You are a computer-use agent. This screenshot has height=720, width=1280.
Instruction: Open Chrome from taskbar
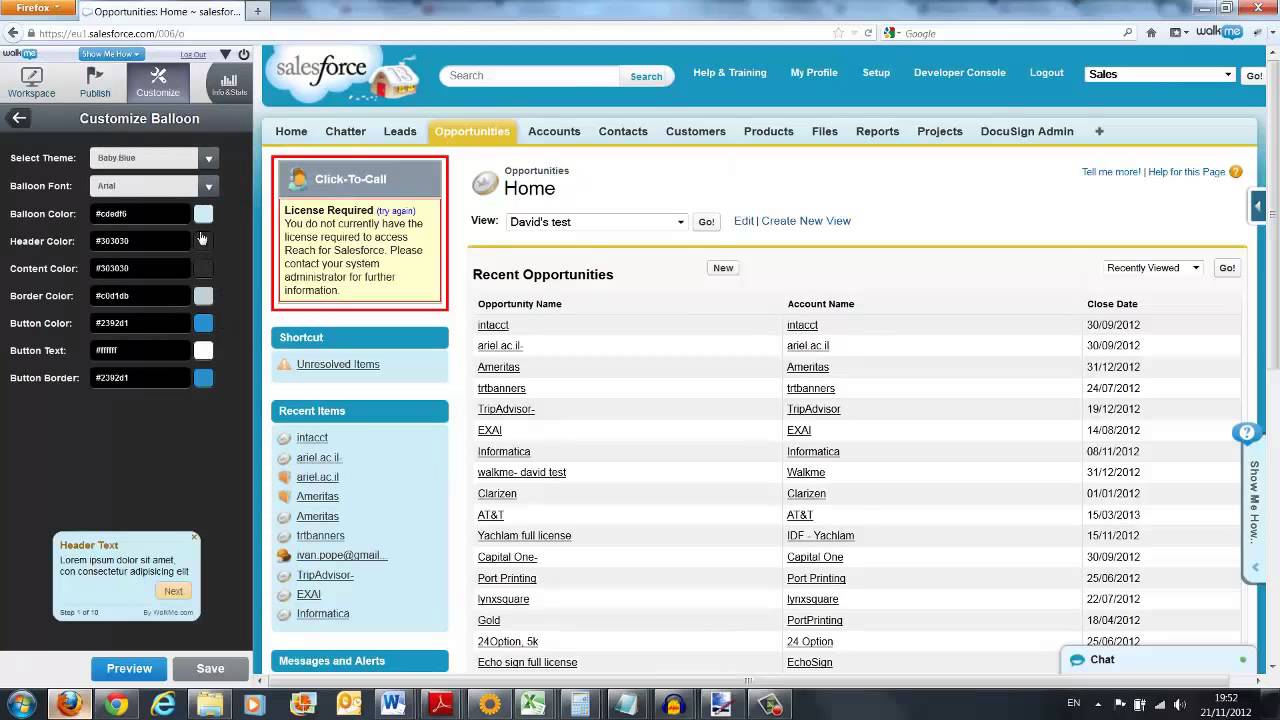click(x=116, y=704)
